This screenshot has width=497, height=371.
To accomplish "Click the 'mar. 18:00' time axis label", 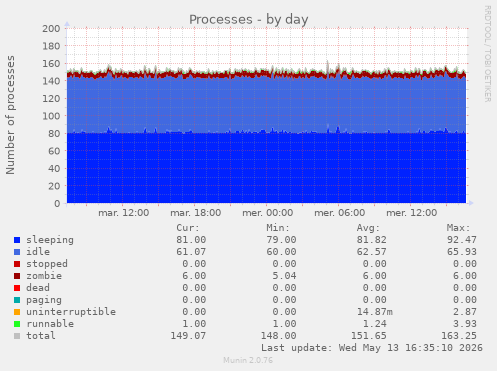I will coord(196,213).
